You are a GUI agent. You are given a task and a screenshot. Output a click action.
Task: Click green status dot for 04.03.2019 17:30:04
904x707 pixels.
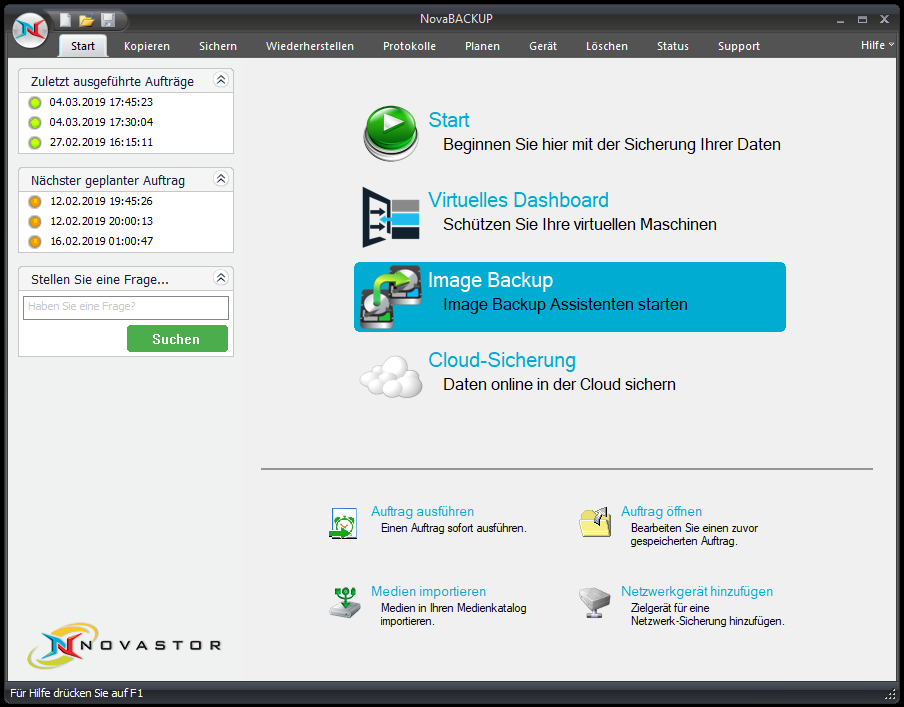pyautogui.click(x=35, y=123)
